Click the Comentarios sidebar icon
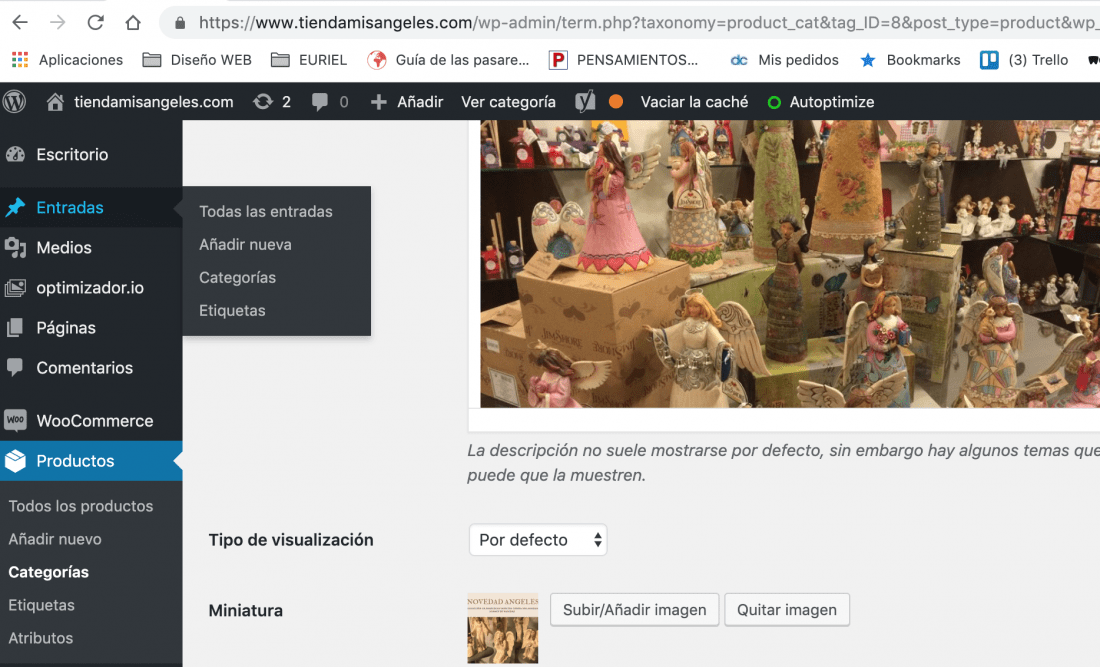The height and width of the screenshot is (667, 1100). click(x=15, y=368)
